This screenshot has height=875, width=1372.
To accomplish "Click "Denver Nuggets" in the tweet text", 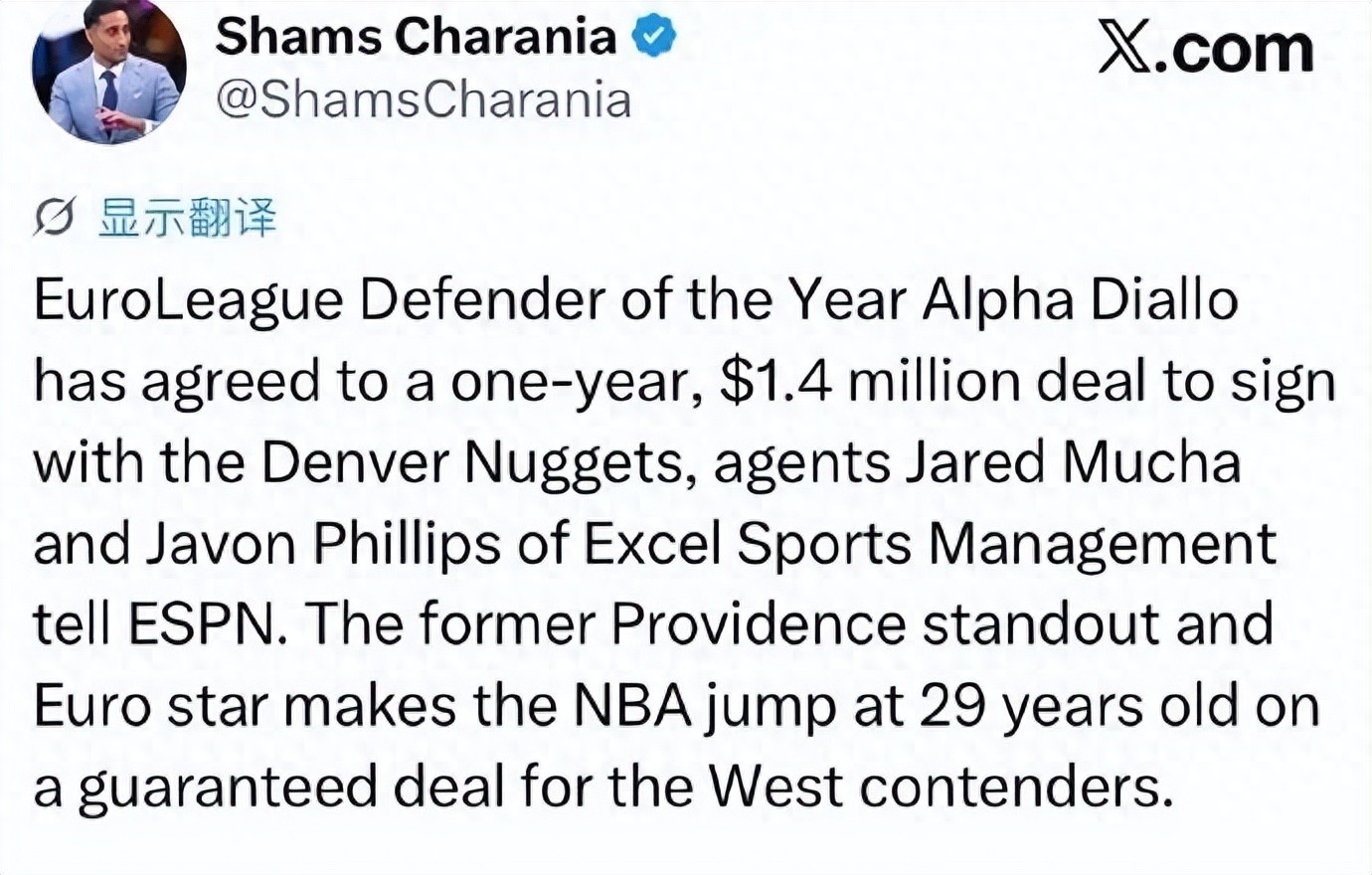I will click(478, 463).
